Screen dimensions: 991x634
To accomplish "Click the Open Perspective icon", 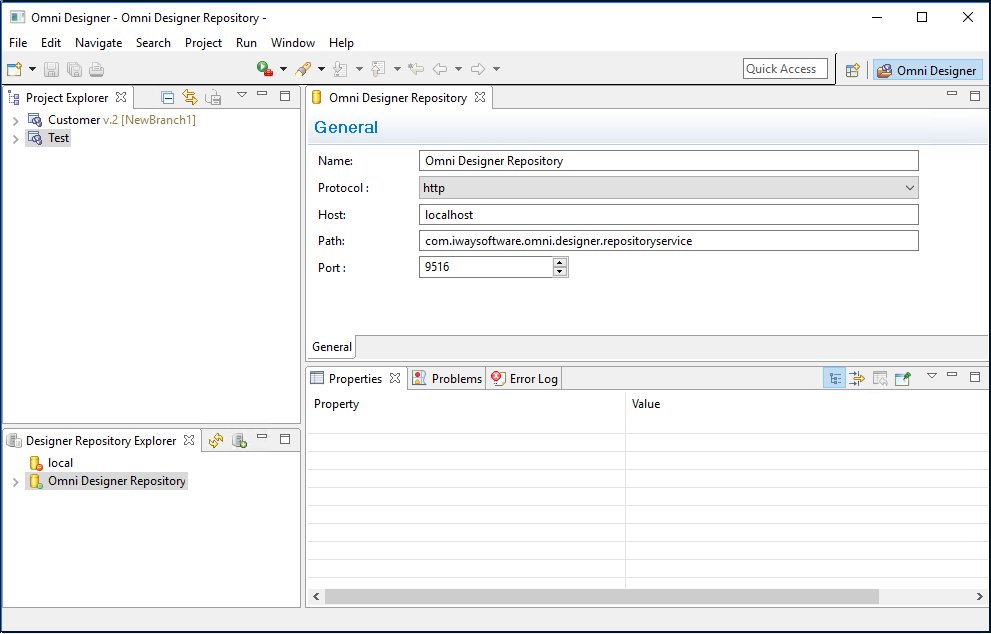I will (853, 70).
